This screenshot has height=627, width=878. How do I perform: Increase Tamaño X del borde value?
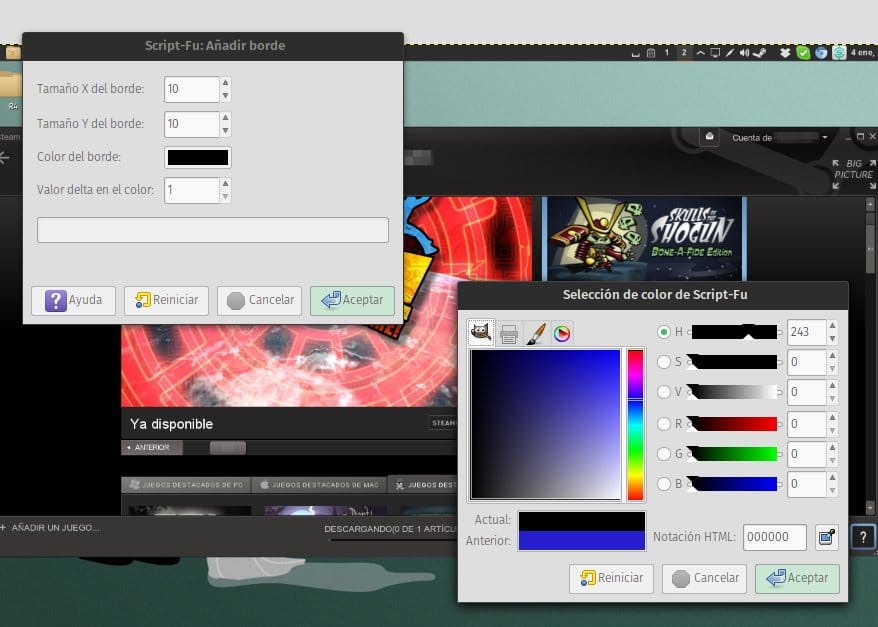[x=225, y=83]
